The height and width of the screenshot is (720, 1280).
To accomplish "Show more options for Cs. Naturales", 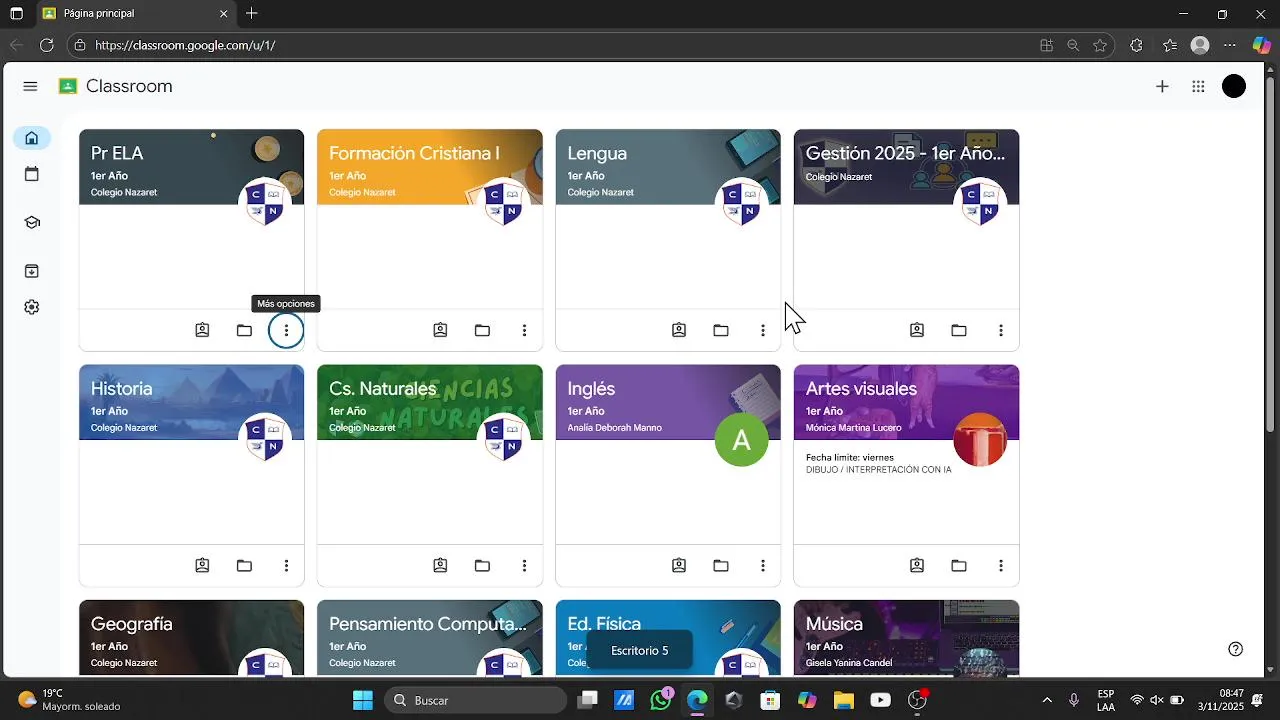I will [524, 565].
